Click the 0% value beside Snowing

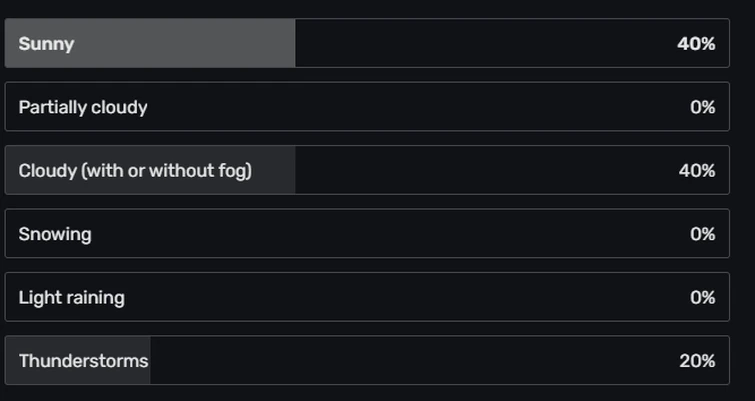pos(702,234)
